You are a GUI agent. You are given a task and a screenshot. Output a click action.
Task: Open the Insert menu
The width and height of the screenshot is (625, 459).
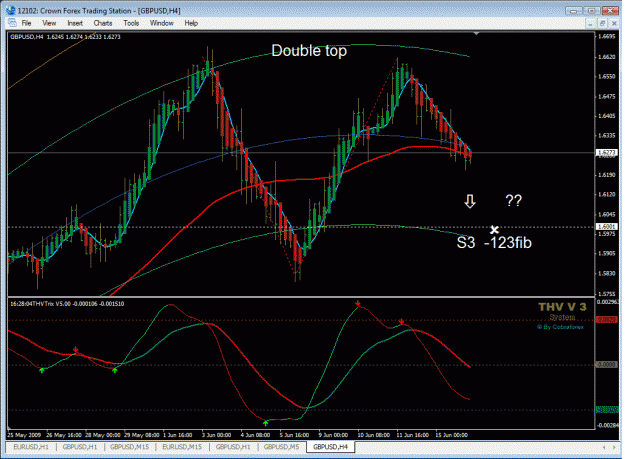(75, 23)
